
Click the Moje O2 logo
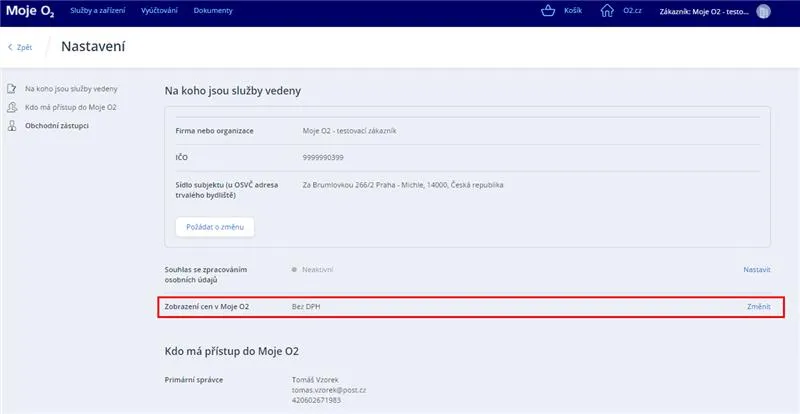(30, 11)
